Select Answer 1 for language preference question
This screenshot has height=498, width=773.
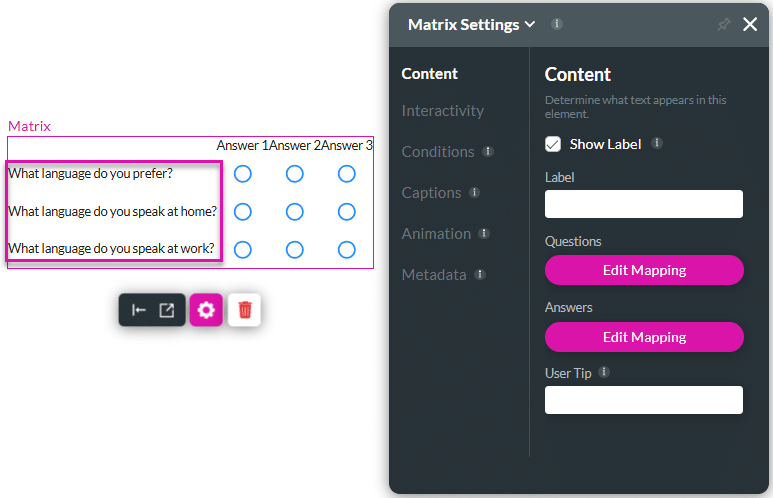tap(242, 174)
